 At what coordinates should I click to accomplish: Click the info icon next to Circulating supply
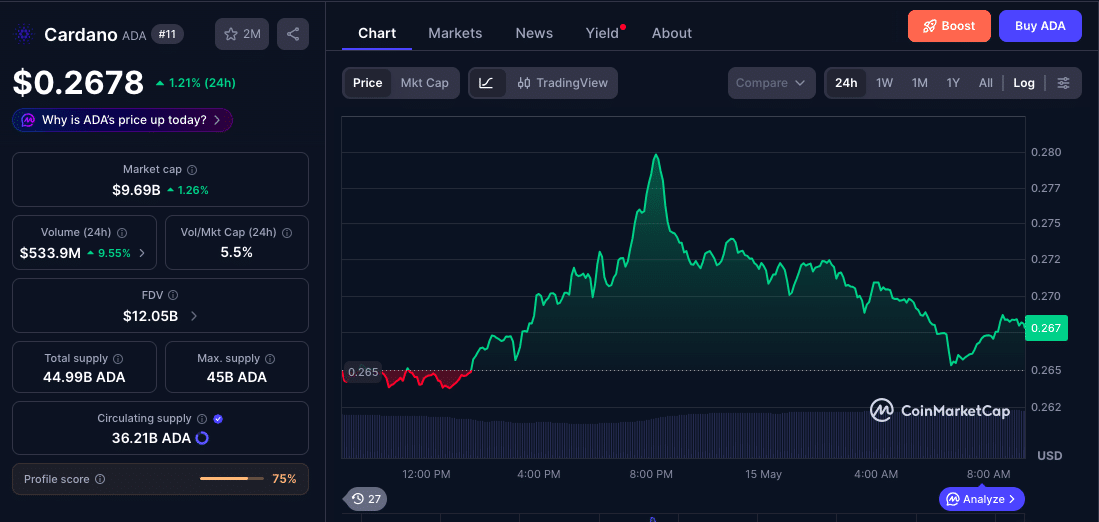point(202,419)
